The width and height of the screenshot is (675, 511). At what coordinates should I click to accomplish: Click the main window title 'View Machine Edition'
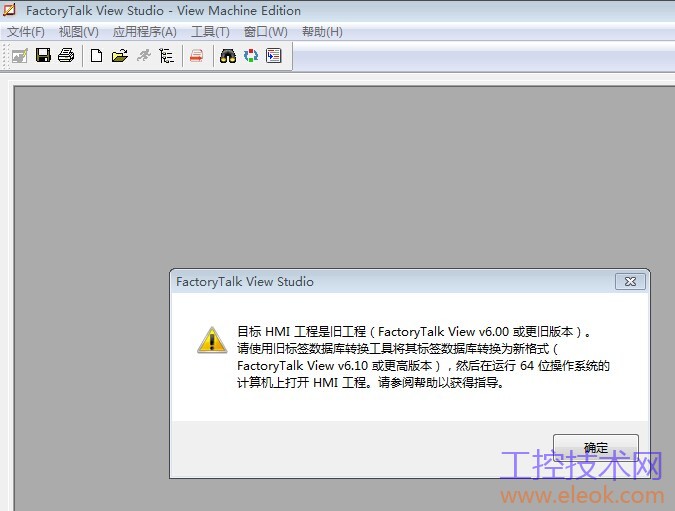click(x=239, y=10)
